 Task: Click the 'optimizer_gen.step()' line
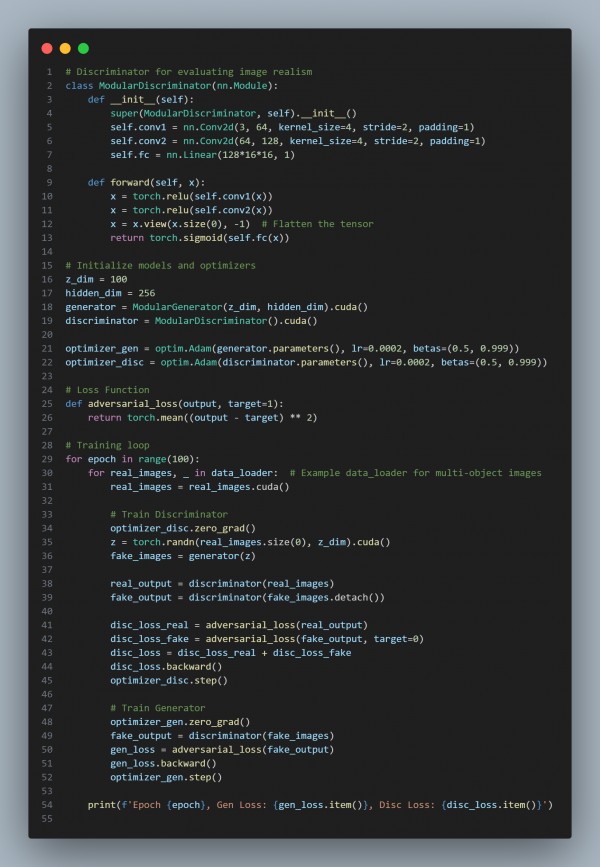coord(166,777)
